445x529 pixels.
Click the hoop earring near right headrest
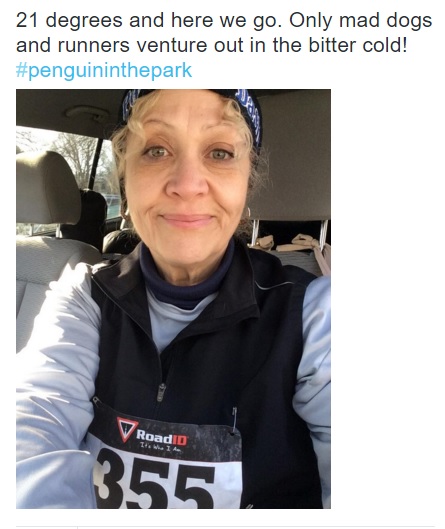pos(248,213)
